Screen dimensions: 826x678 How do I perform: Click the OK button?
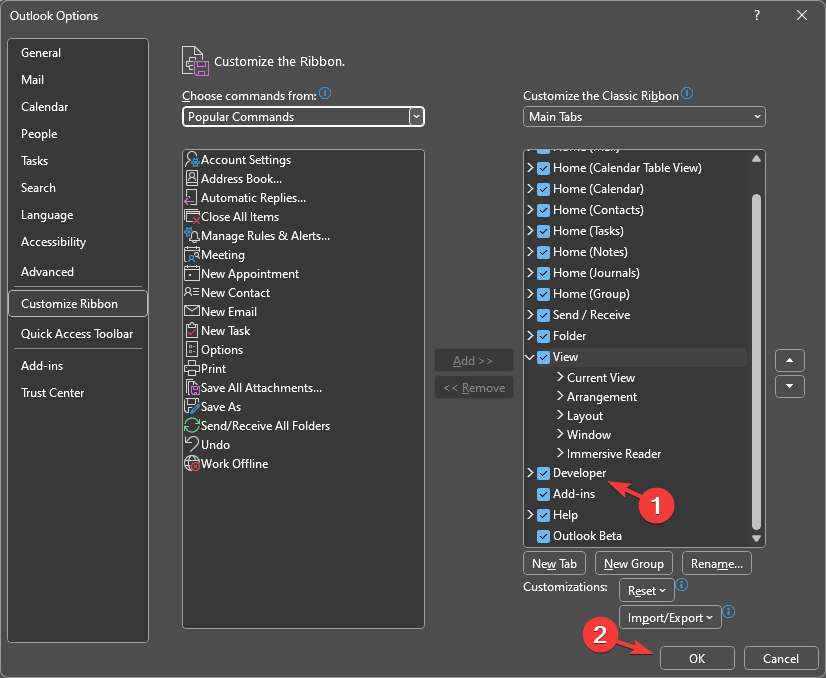pos(697,659)
